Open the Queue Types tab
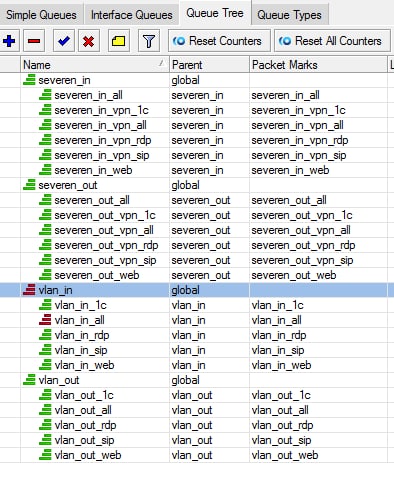This screenshot has width=394, height=486. [289, 15]
